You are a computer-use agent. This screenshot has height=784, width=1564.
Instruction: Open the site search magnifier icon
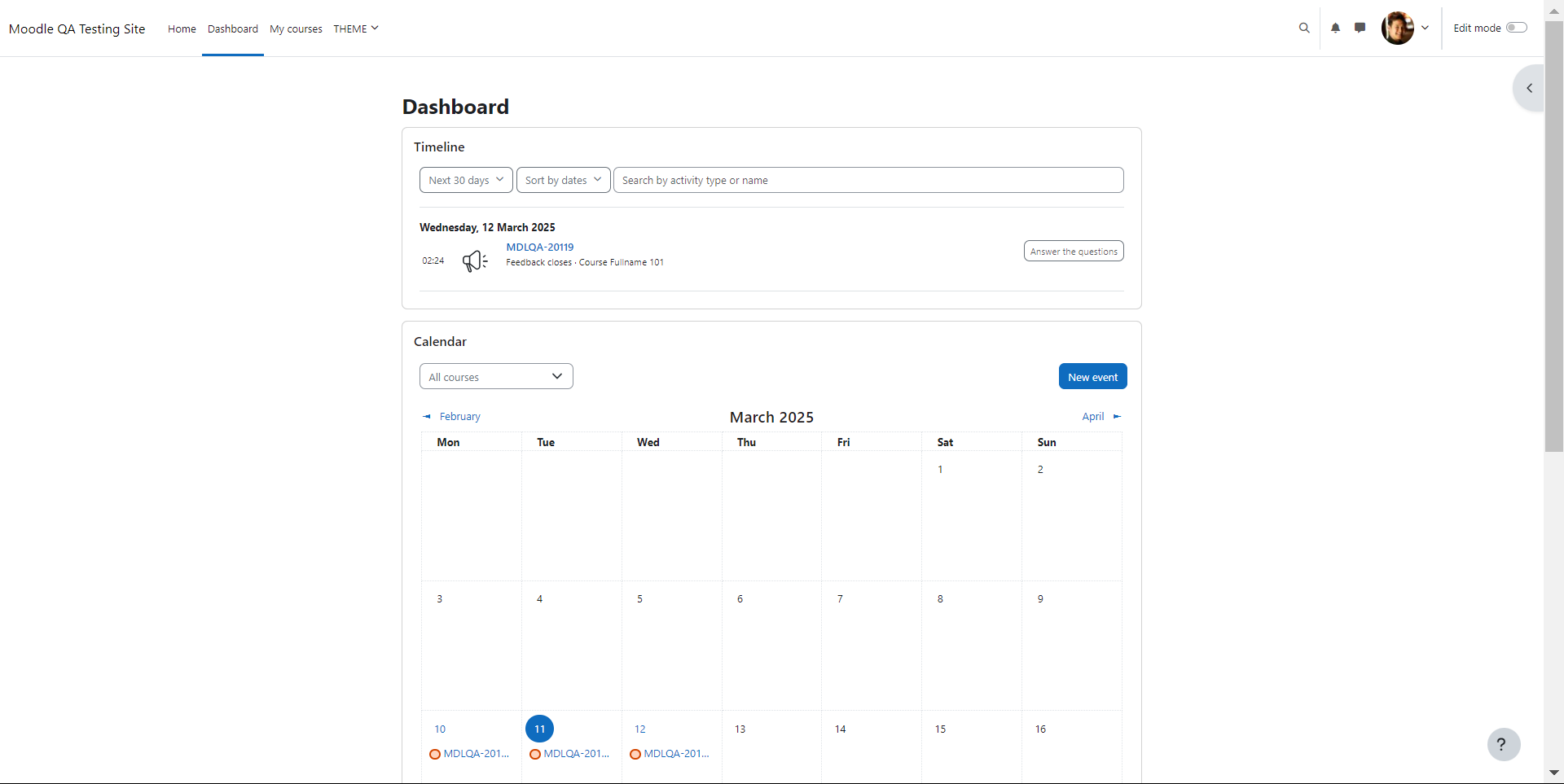(1304, 28)
